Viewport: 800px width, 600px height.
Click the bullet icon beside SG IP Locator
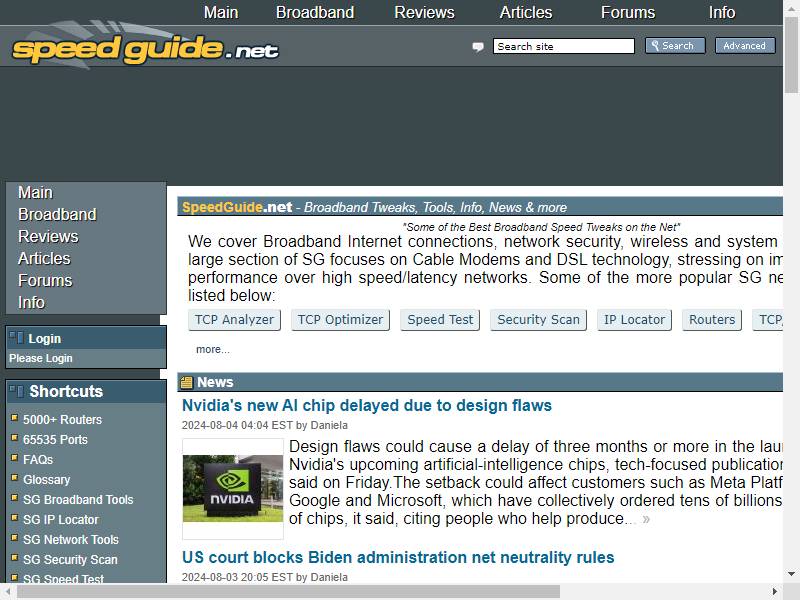pos(14,517)
